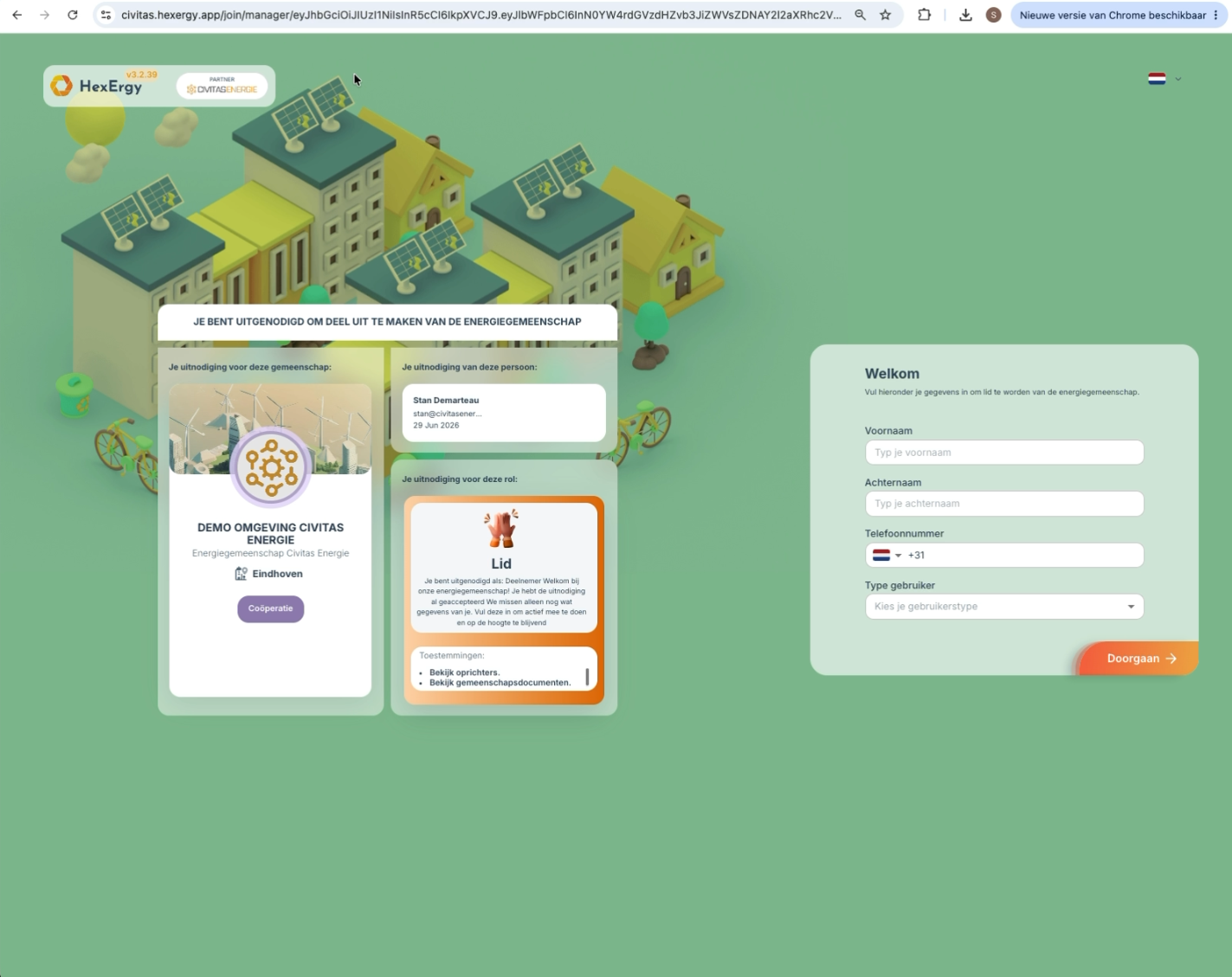The width and height of the screenshot is (1232, 977).
Task: Click the 'Stan Demarteau' inviter name
Action: (x=446, y=400)
